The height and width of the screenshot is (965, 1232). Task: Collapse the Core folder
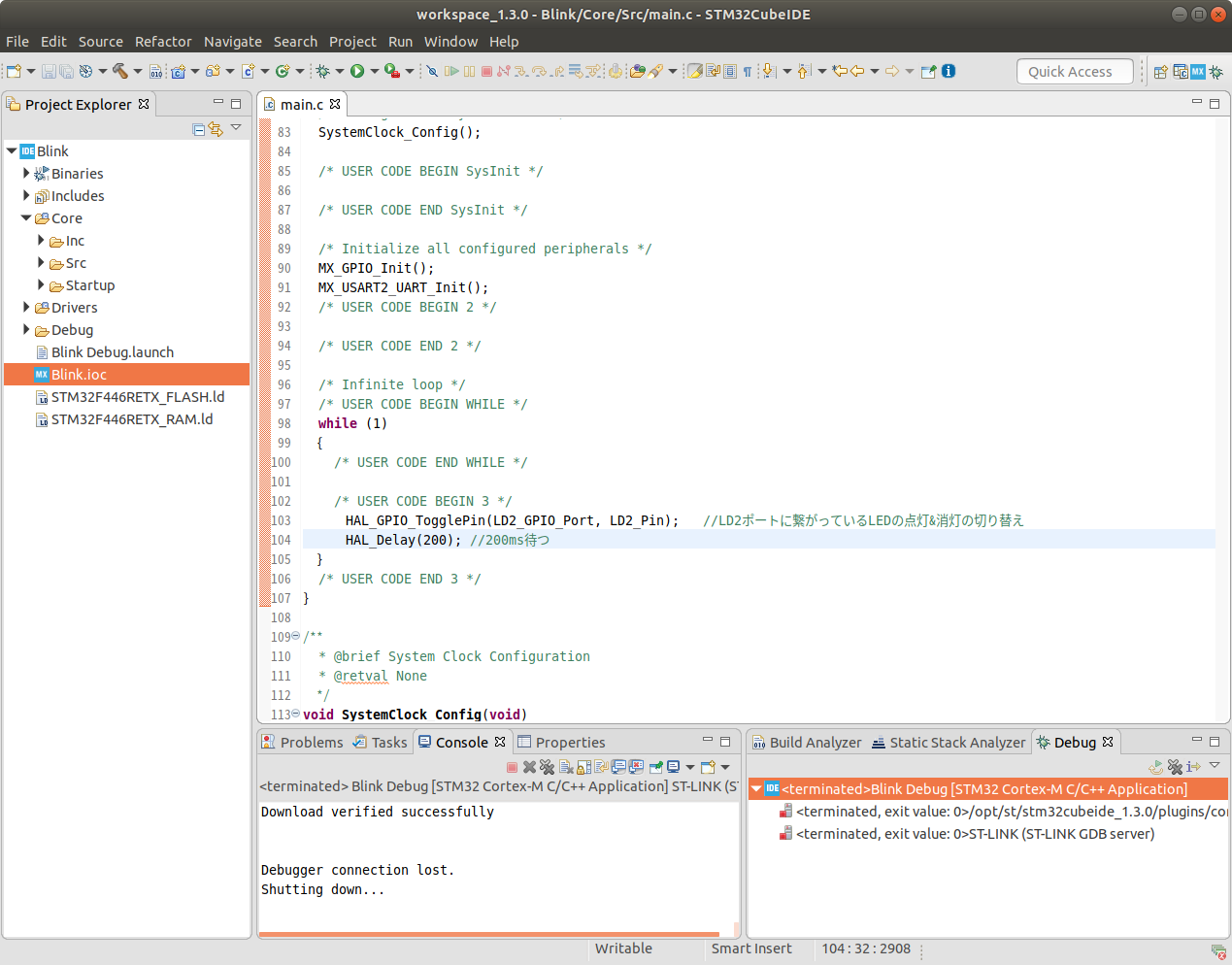coord(26,218)
